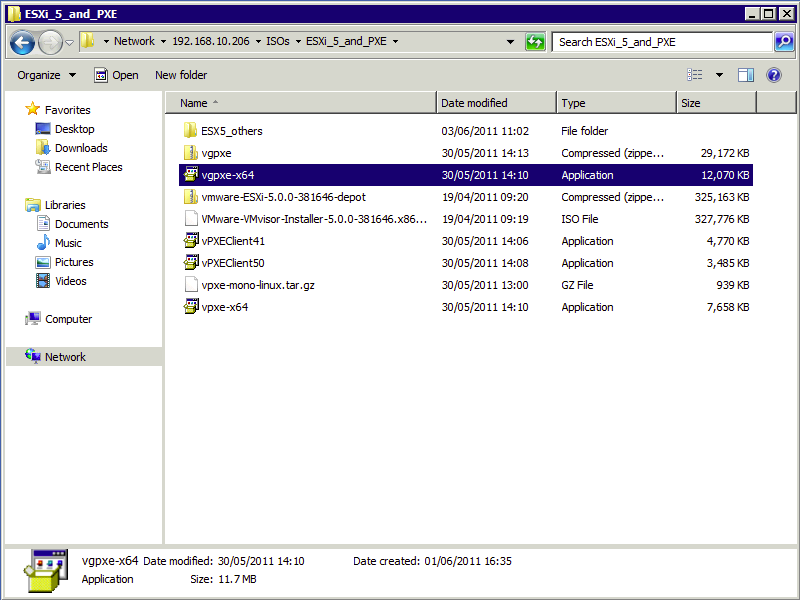Sort by the Size column header

716,103
